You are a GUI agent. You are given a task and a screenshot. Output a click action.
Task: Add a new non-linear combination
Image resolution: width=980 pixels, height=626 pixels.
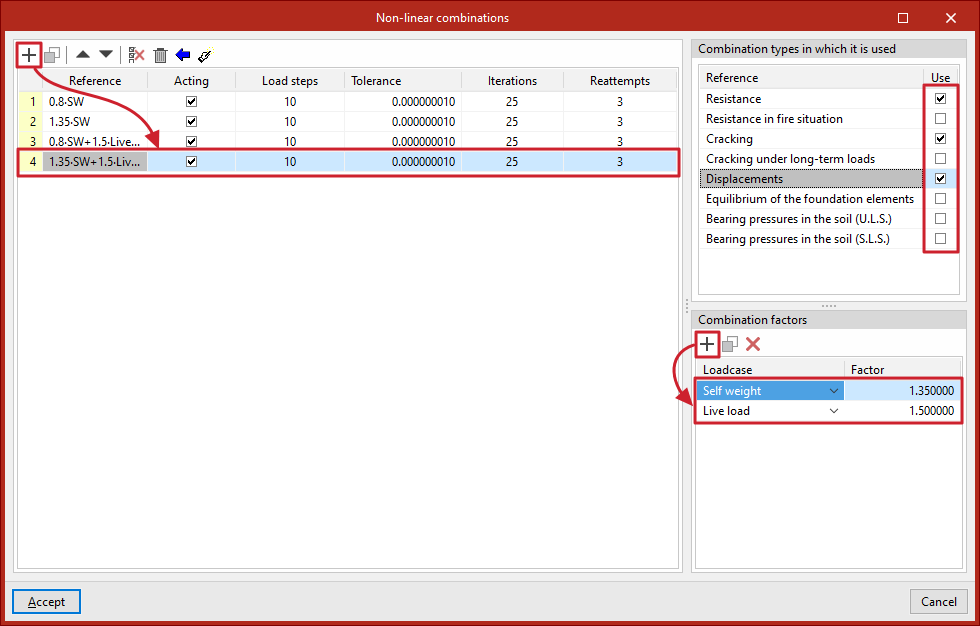click(29, 55)
